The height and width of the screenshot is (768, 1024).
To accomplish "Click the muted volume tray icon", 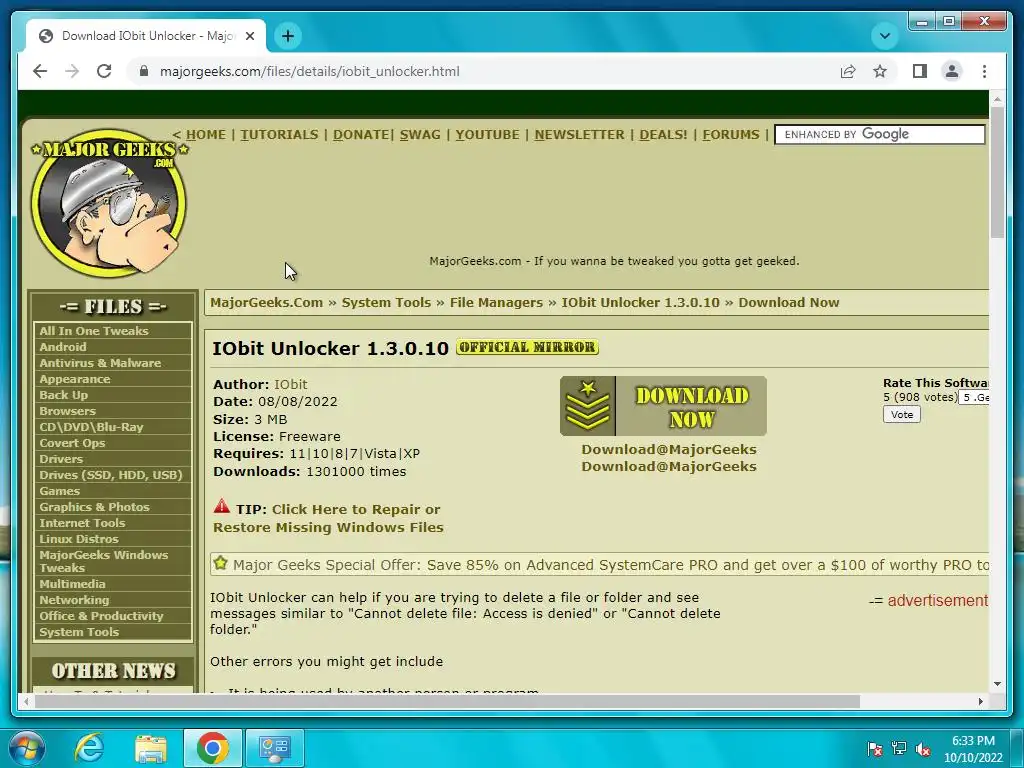I will pos(923,748).
